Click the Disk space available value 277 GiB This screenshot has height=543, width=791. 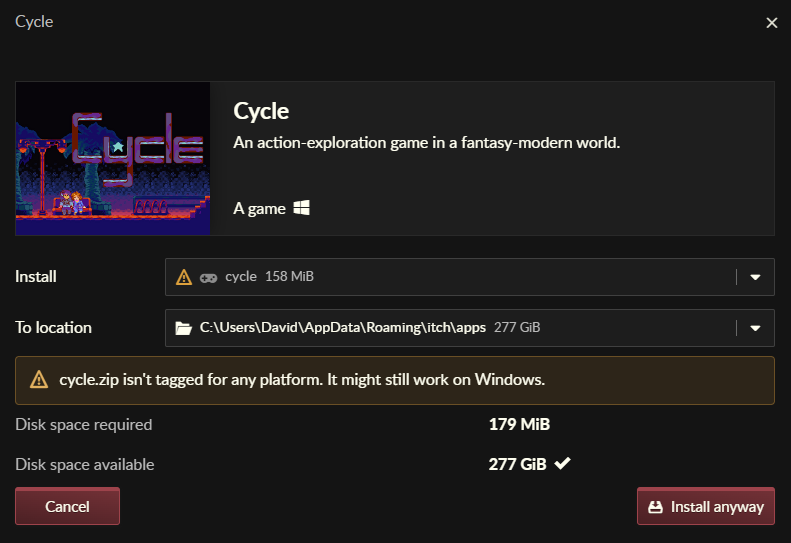click(x=518, y=464)
